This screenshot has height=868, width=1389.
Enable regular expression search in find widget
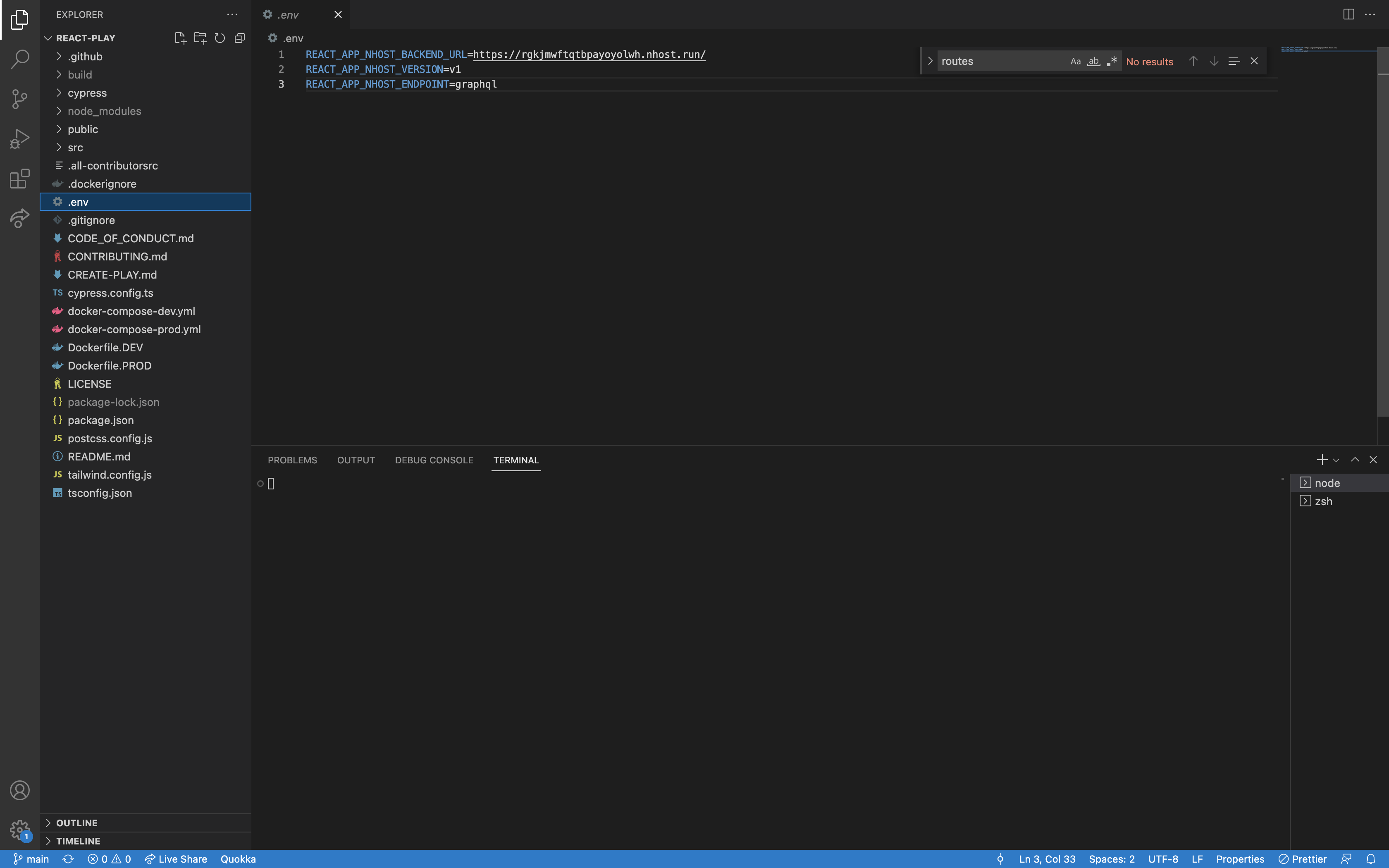pos(1112,62)
